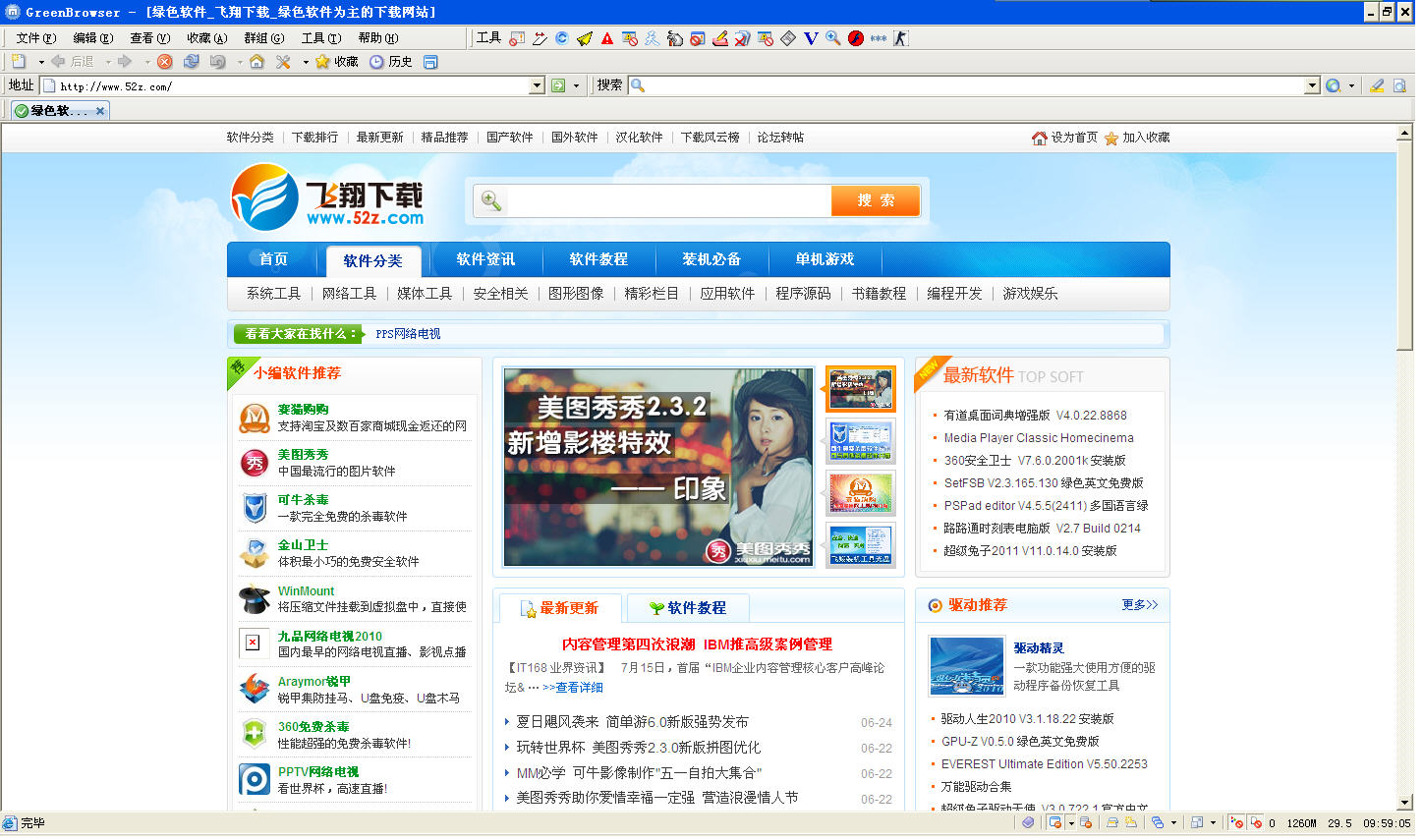
Task: Open dropdown beside wrench tools icon
Action: [305, 62]
